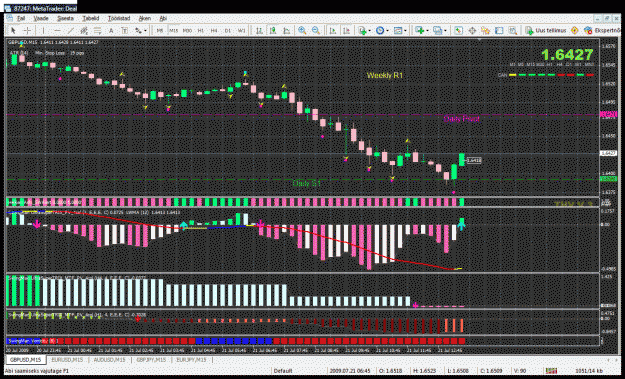
Task: Switch to the GBPJPY,M15 chart tab
Action: (151, 359)
